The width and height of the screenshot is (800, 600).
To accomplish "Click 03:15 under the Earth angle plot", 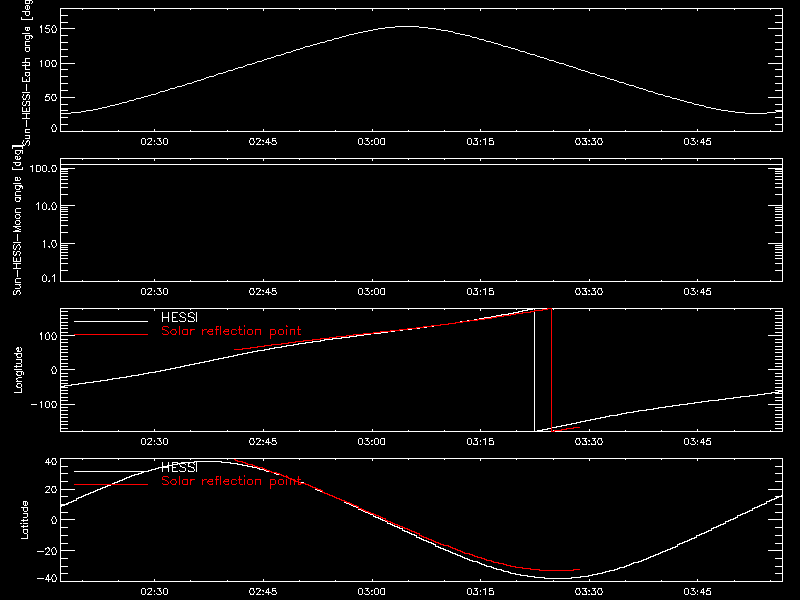I will tap(480, 141).
